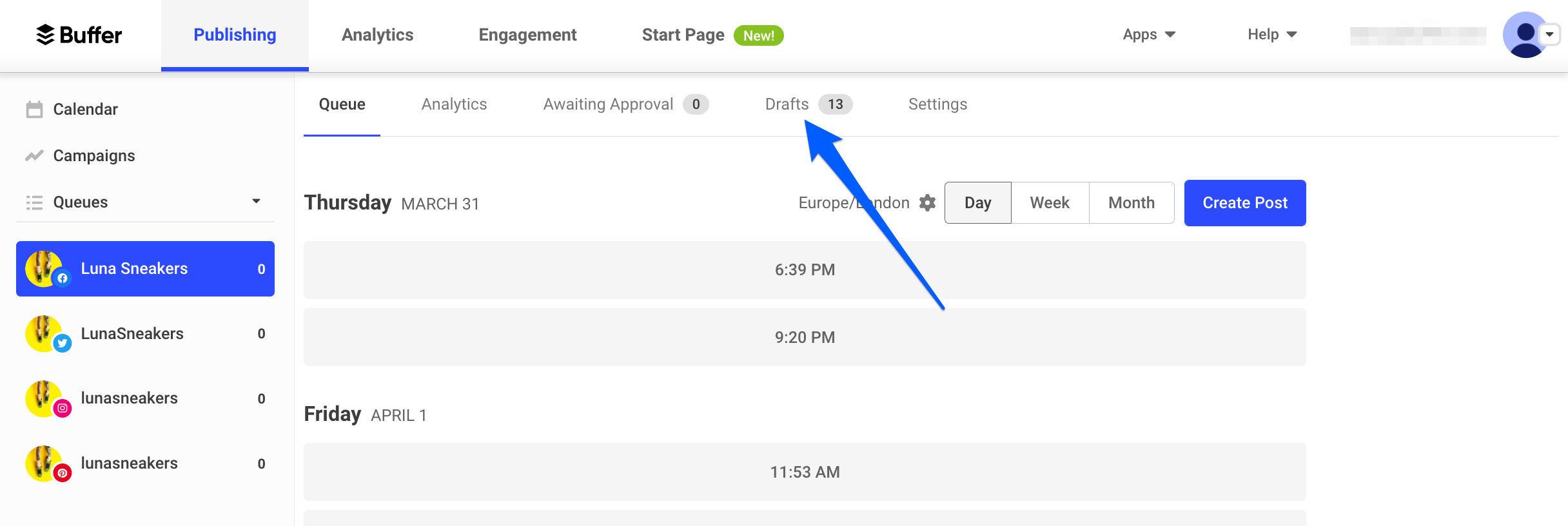The height and width of the screenshot is (526, 1568).
Task: Click the 6:39 PM queue slot
Action: click(805, 270)
